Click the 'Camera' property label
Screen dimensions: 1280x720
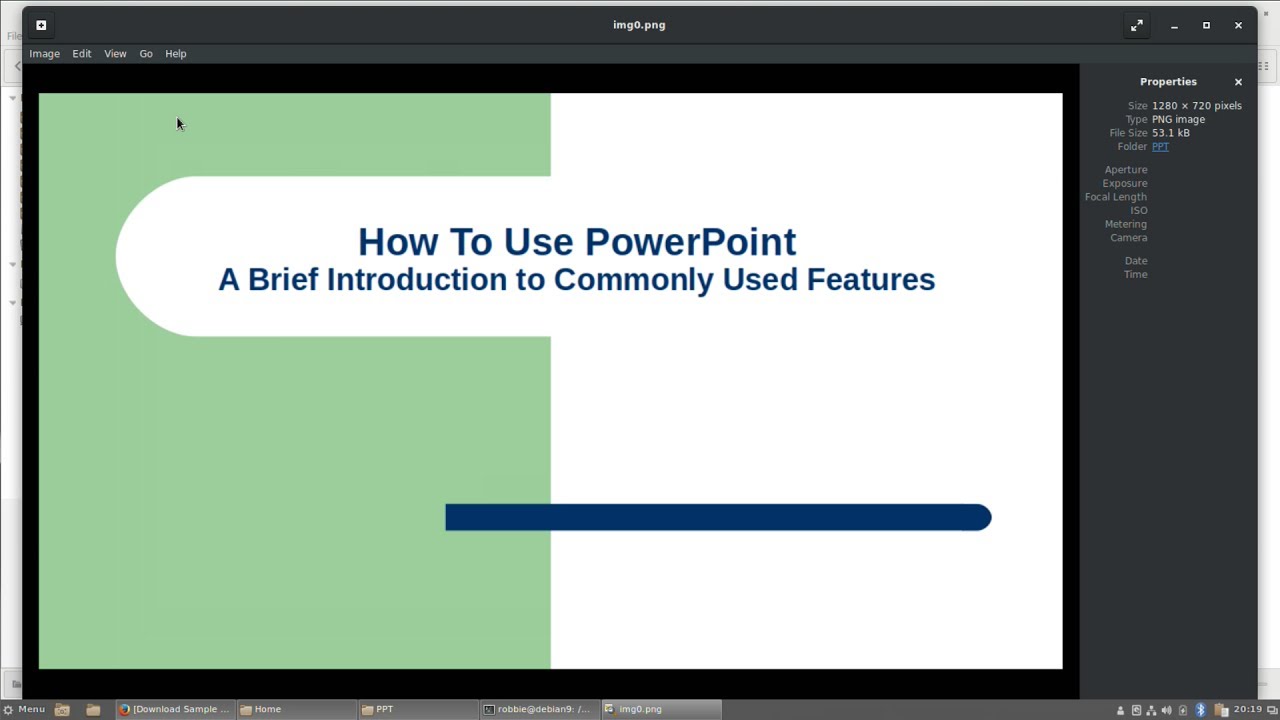(1129, 238)
